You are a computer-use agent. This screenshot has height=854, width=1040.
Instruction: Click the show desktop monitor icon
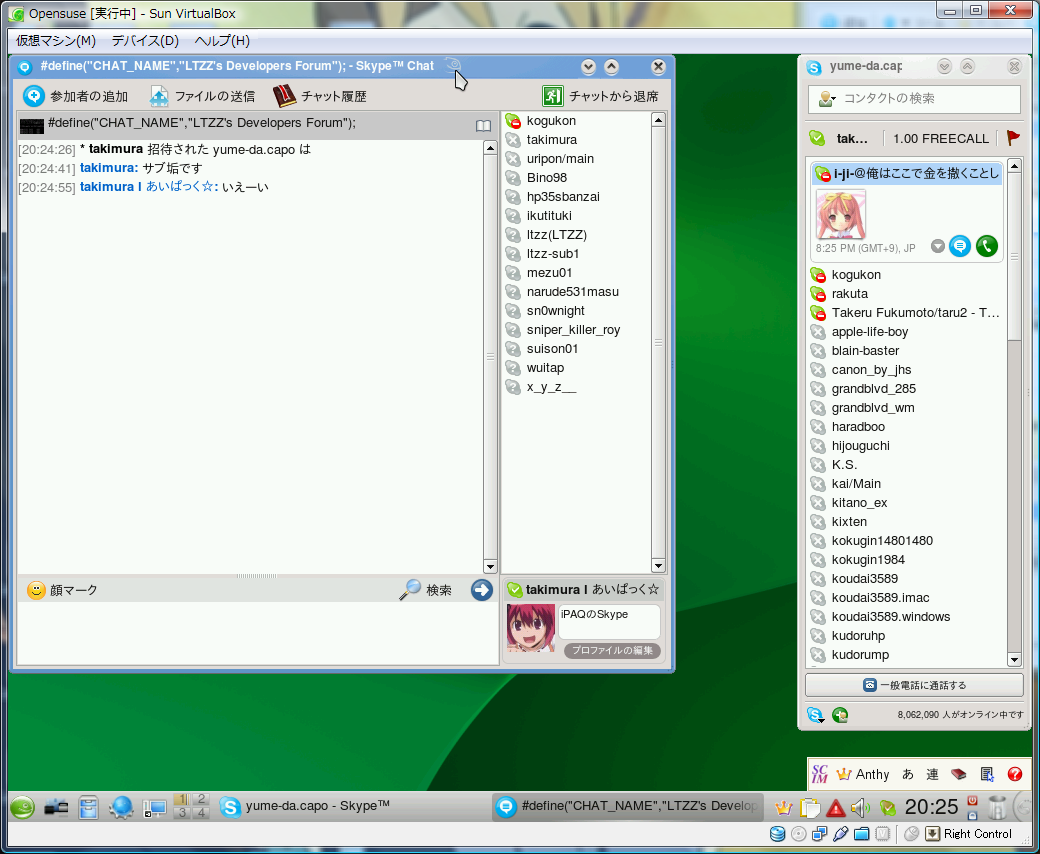tap(155, 808)
